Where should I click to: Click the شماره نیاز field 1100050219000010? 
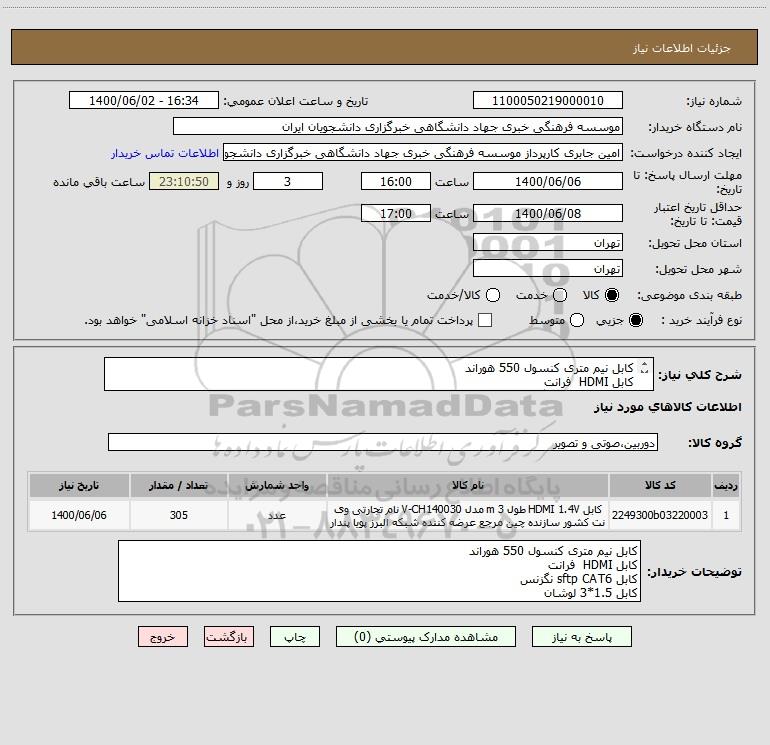[x=548, y=101]
